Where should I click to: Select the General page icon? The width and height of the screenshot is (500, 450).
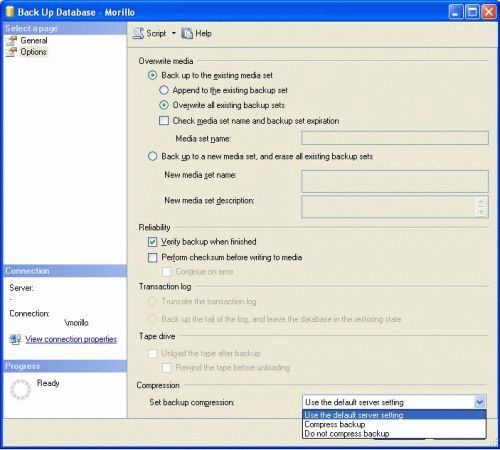(11, 41)
